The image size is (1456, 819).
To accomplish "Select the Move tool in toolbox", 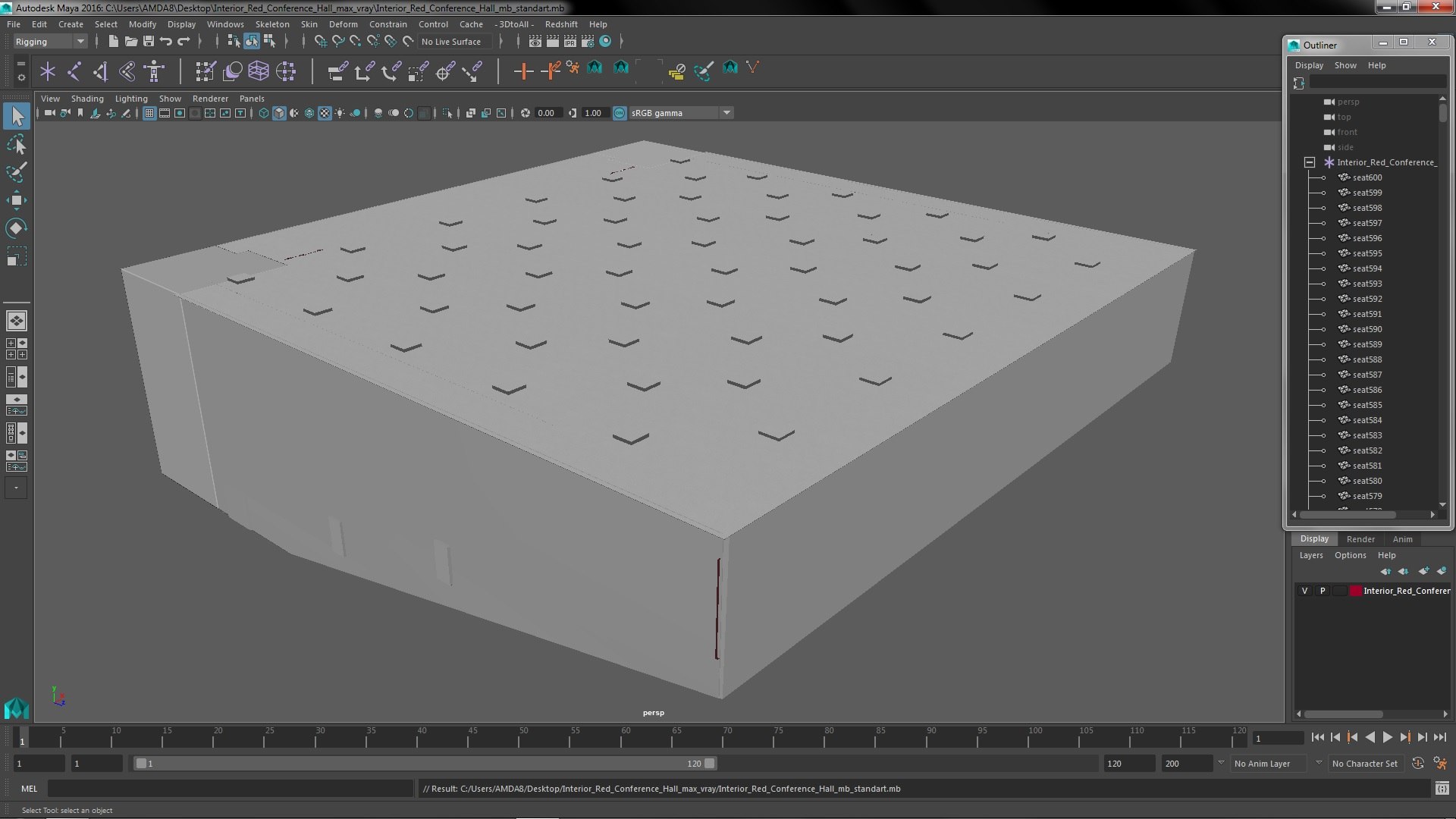I will [x=16, y=200].
